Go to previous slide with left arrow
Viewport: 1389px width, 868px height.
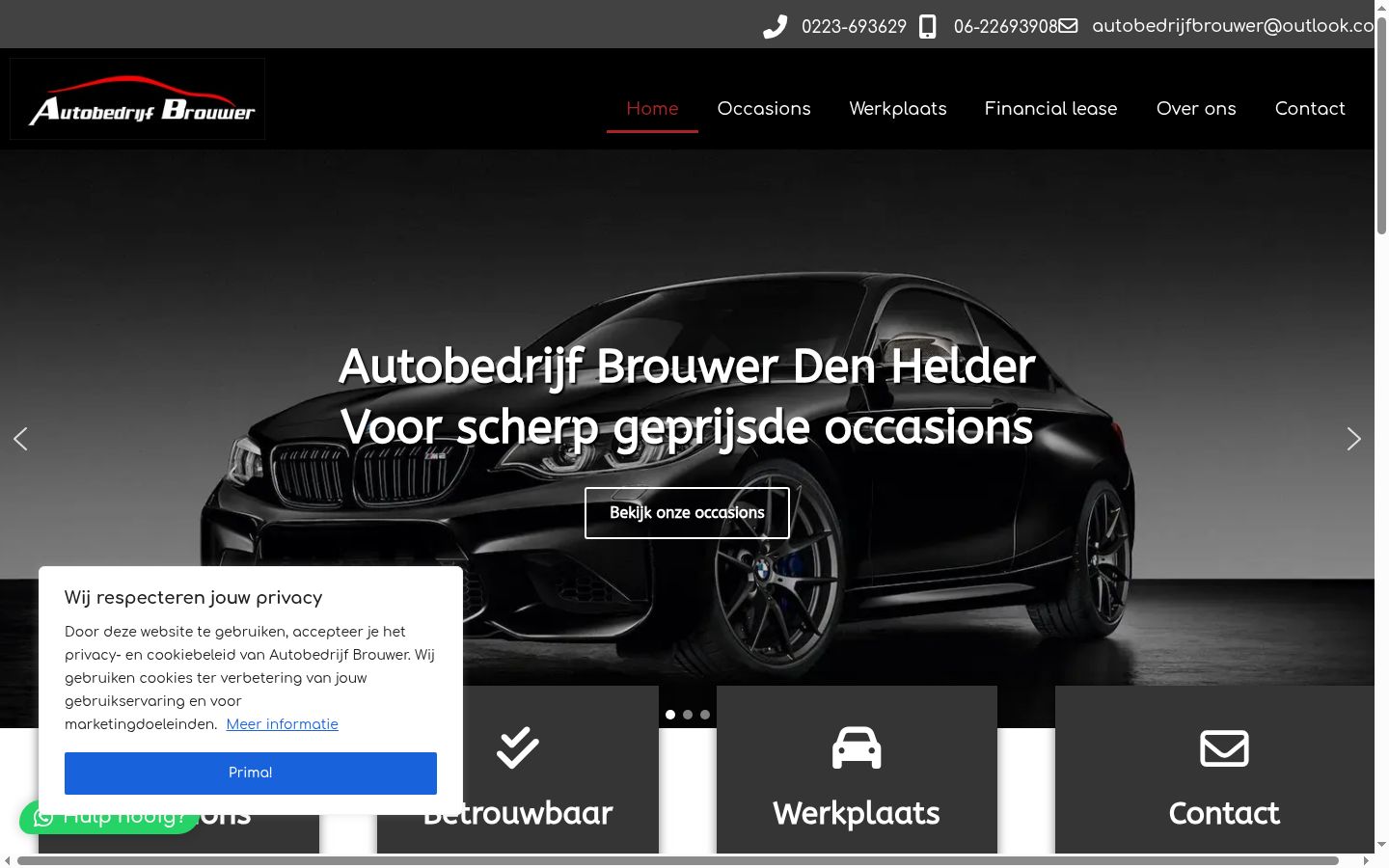pyautogui.click(x=20, y=439)
